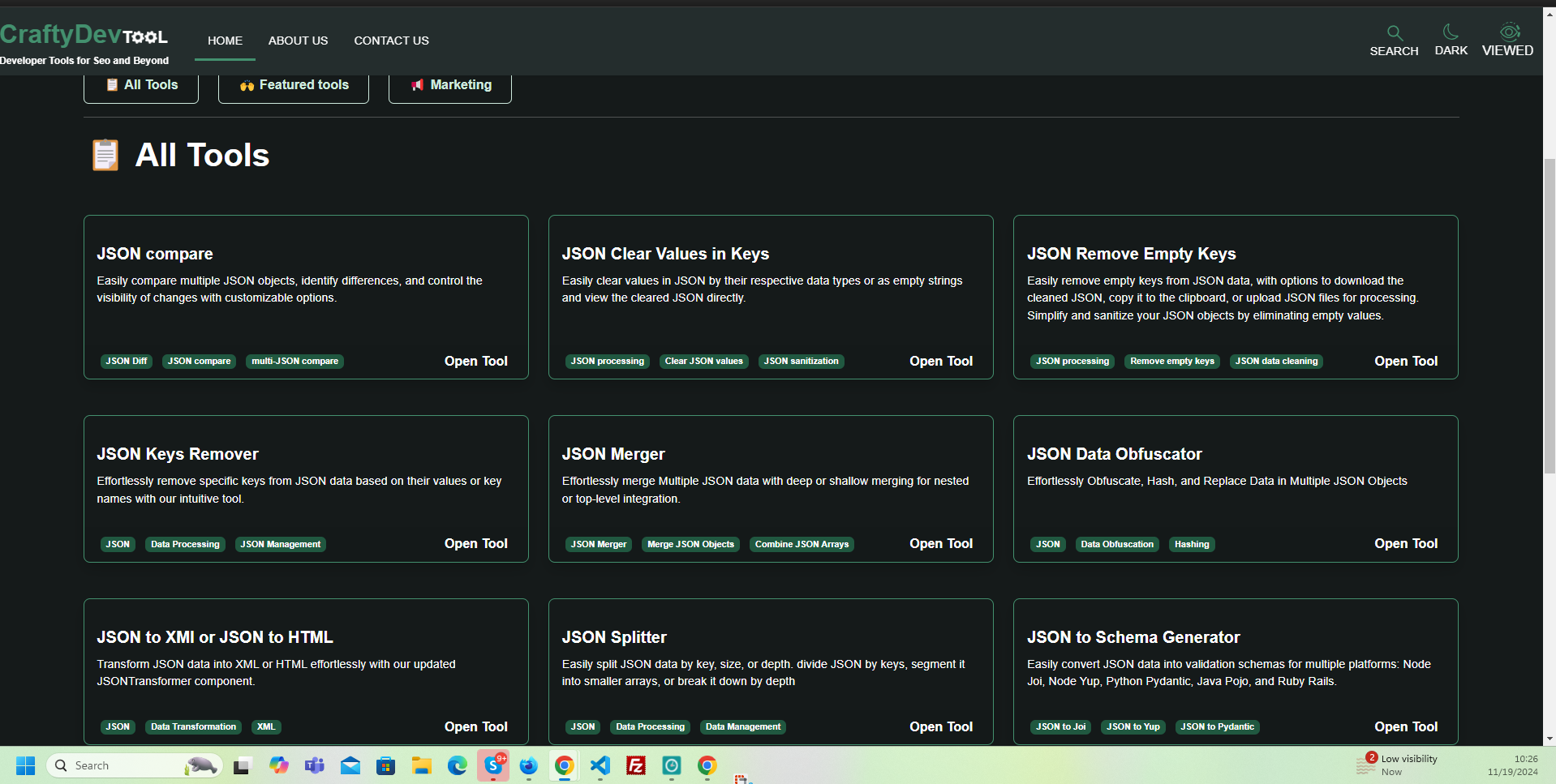Open Skype with the 9+ badge
The image size is (1556, 784).
point(493,765)
